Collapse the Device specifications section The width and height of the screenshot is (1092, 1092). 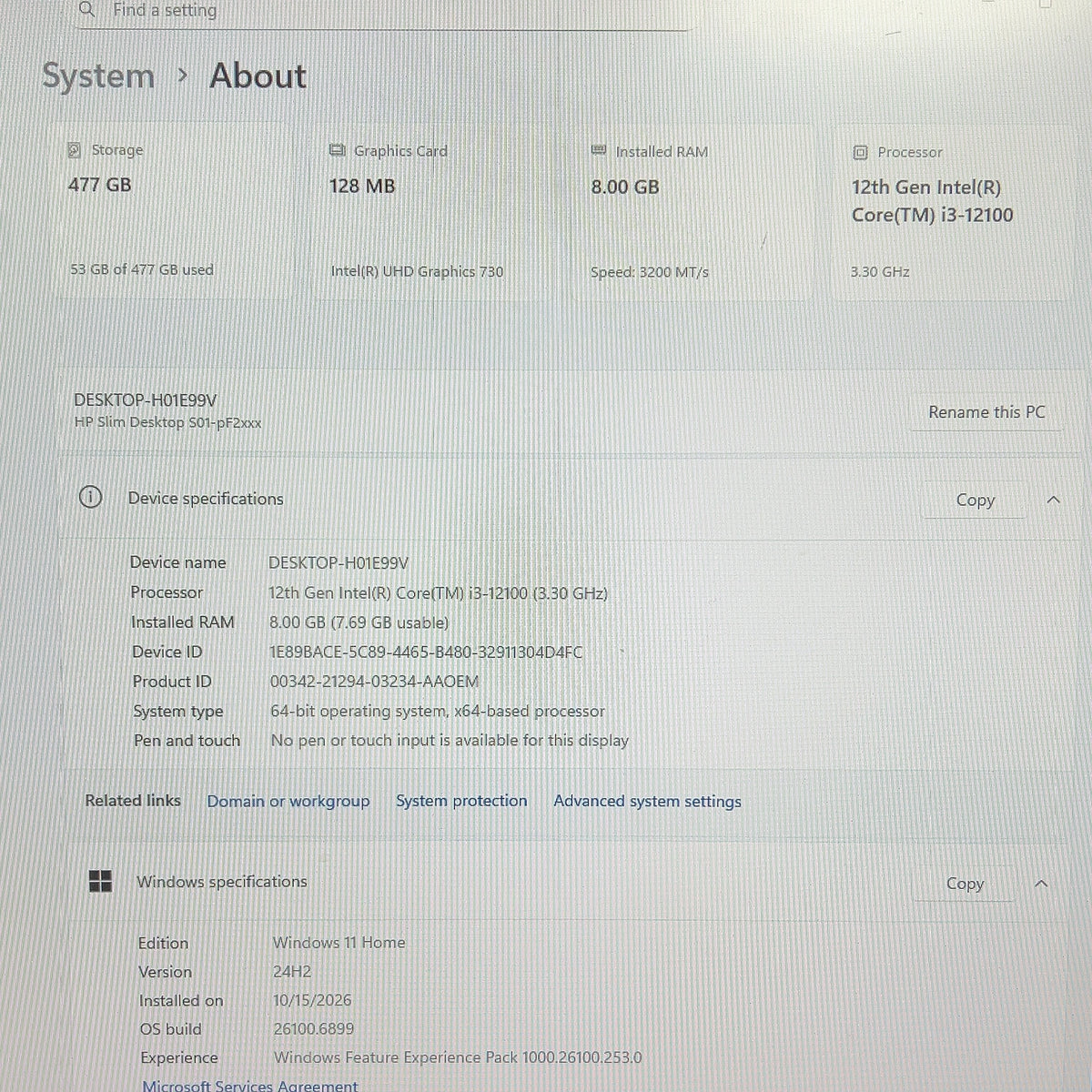click(1053, 500)
